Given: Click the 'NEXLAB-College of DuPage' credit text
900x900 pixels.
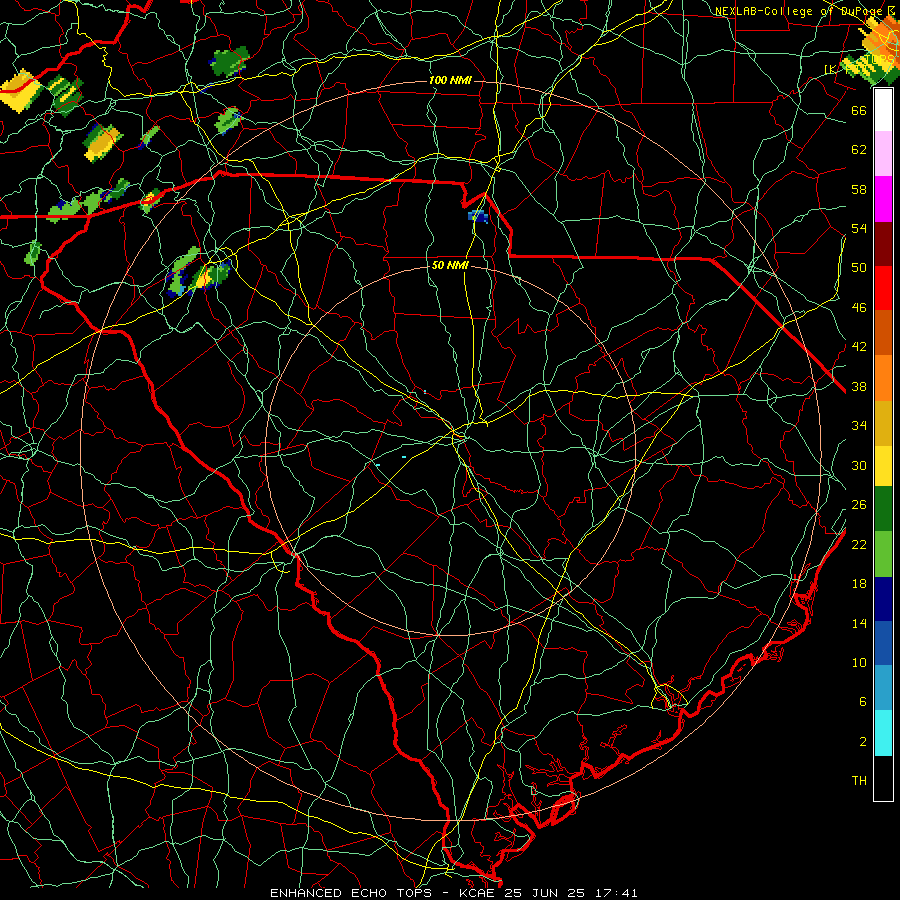Looking at the screenshot, I should [x=799, y=11].
